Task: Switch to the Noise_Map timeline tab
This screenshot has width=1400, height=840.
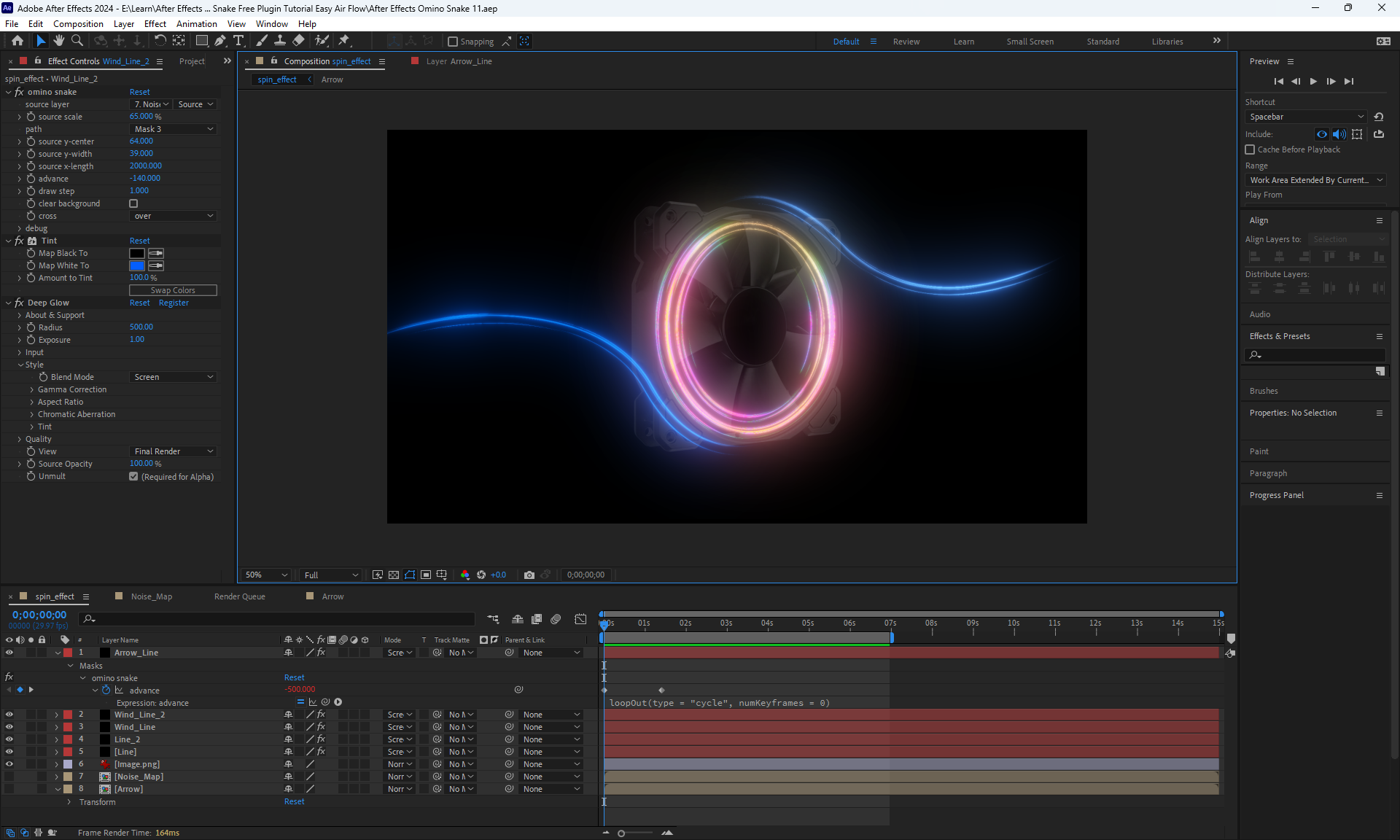Action: coord(151,596)
